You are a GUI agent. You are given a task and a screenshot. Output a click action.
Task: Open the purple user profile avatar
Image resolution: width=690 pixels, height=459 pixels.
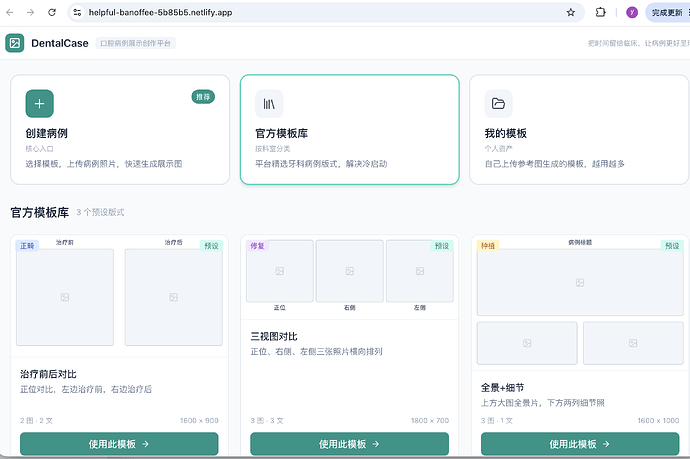coord(632,12)
